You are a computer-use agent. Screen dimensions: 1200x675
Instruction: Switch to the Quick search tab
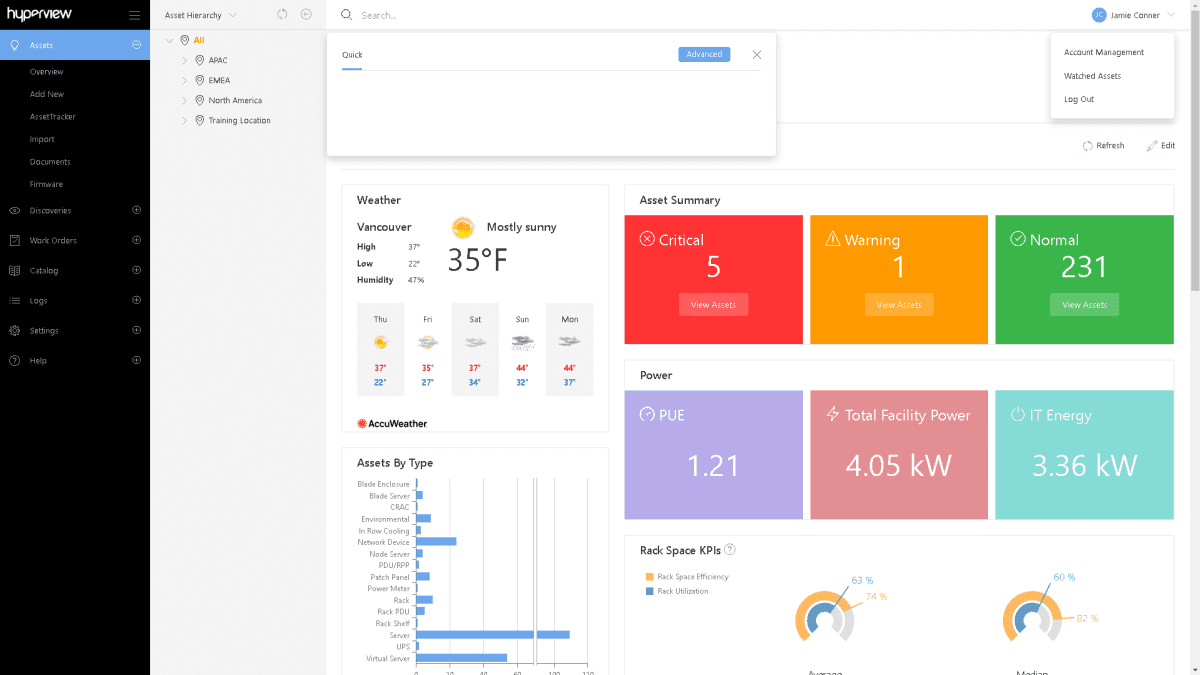[352, 55]
